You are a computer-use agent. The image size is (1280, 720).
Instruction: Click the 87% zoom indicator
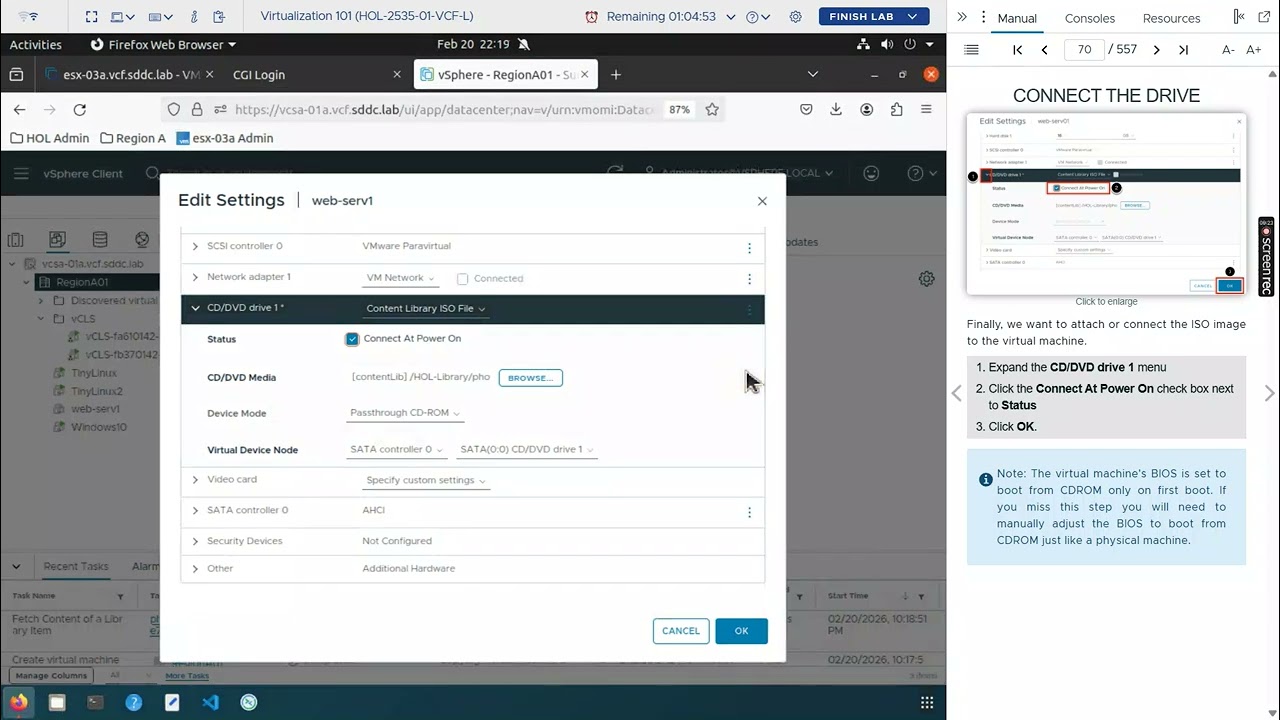click(x=679, y=109)
